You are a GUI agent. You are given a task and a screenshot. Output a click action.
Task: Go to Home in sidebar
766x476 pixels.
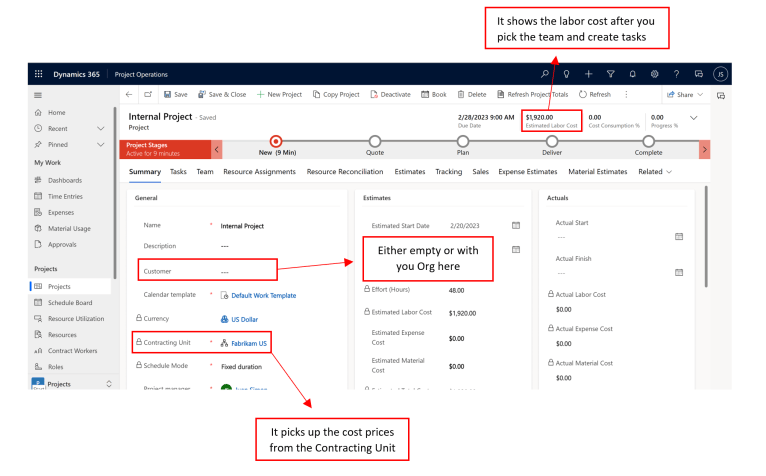pyautogui.click(x=57, y=112)
